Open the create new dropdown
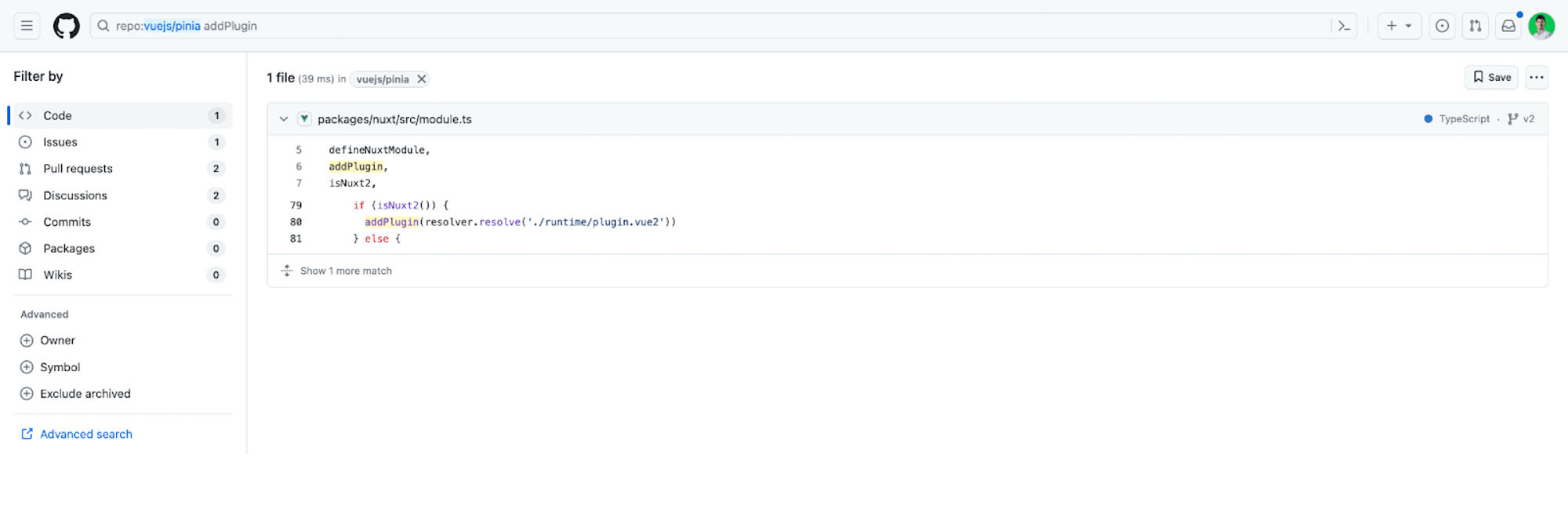 click(1399, 26)
